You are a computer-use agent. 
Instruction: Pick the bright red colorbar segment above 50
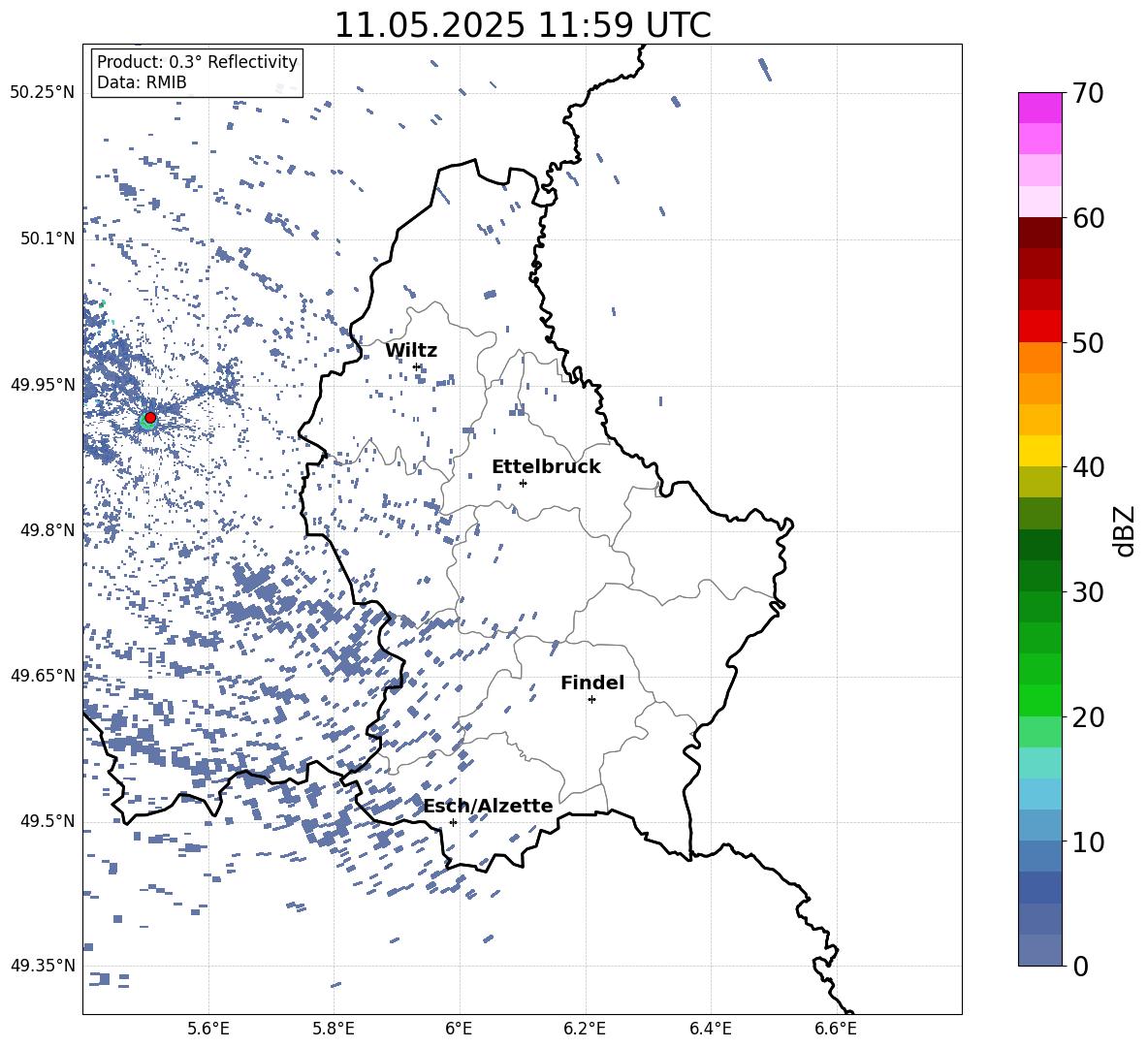pyautogui.click(x=1040, y=327)
